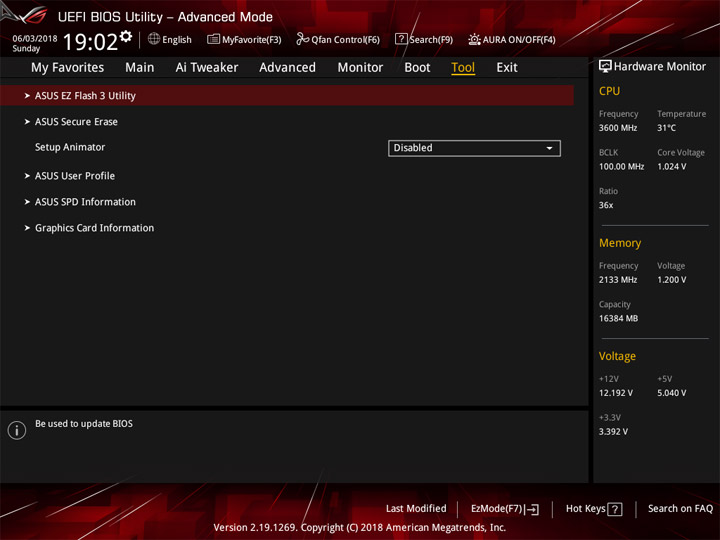Click CPU temperature value 31°C

pos(666,128)
